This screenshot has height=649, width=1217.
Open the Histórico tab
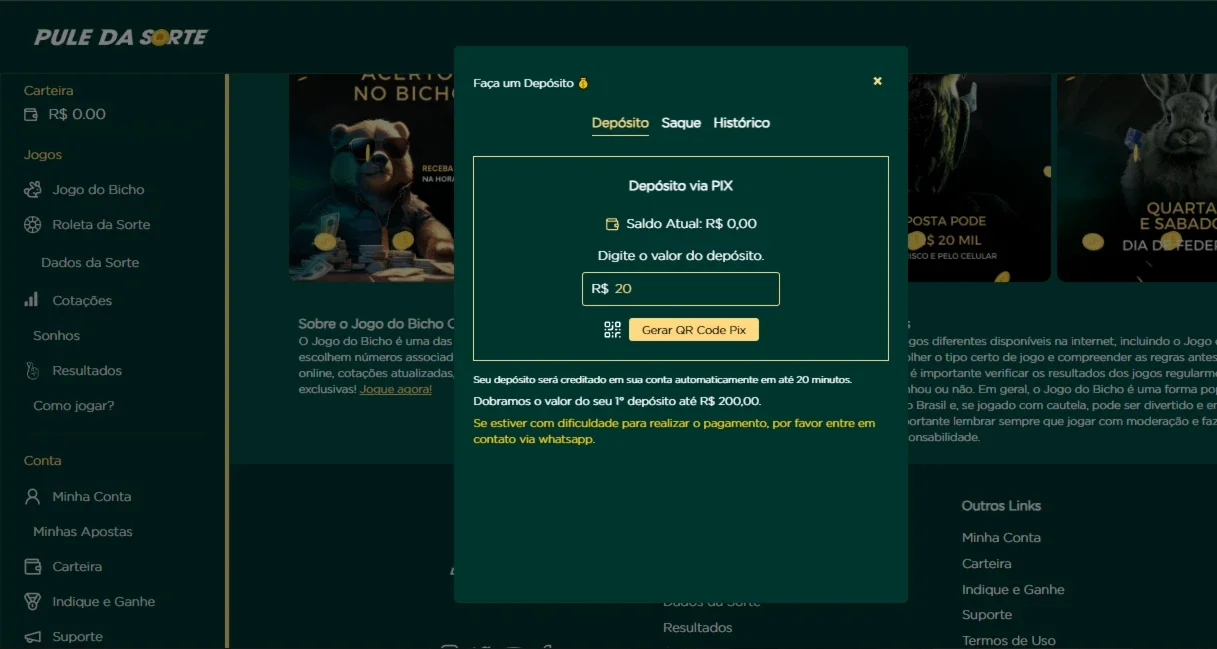[x=742, y=123]
